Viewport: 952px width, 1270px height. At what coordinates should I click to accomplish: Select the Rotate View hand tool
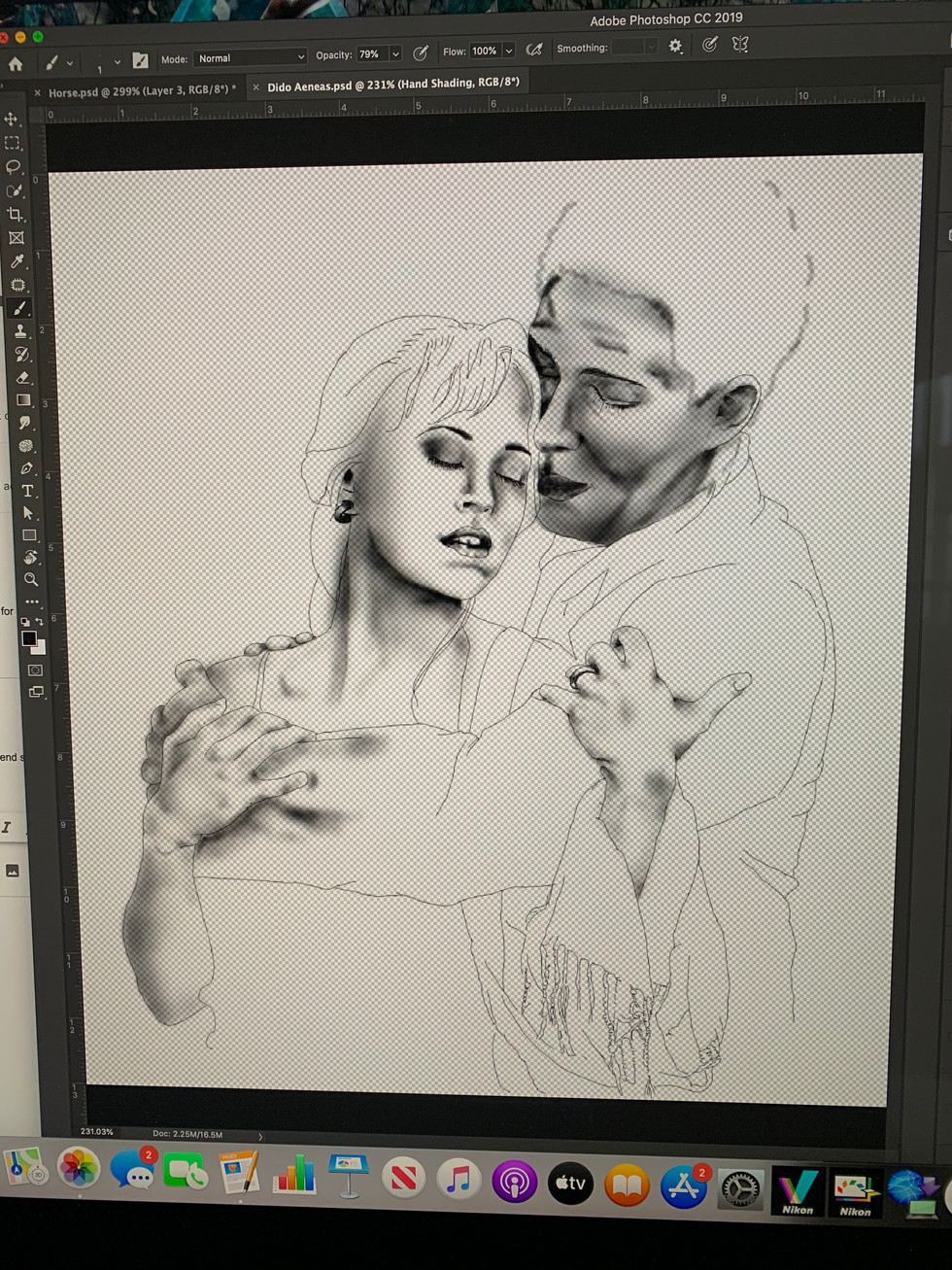coord(30,557)
